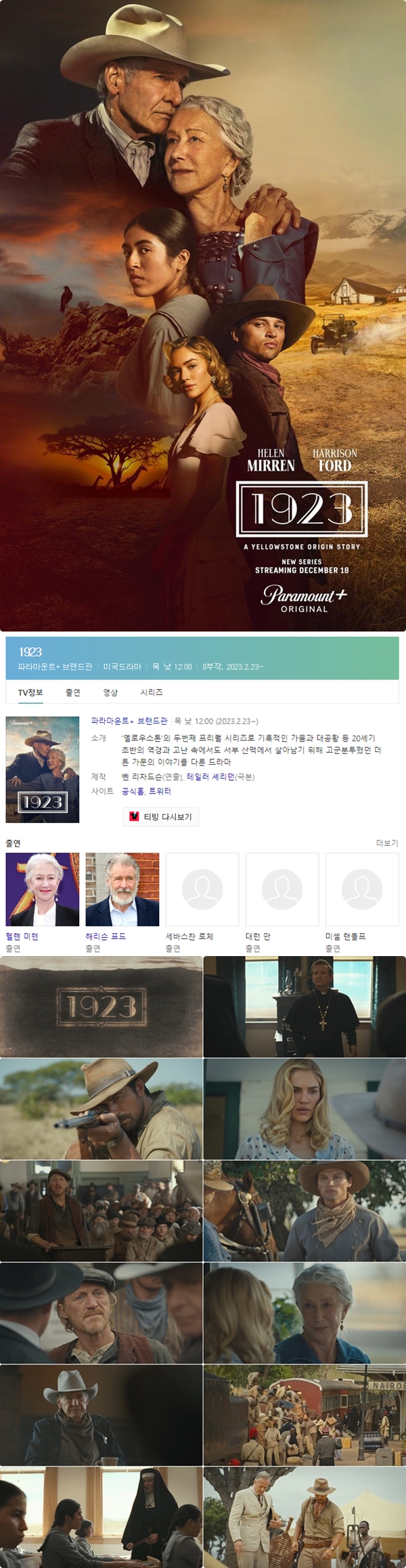This screenshot has width=406, height=1568.
Task: Click 미국드라마 genre text in header
Action: 122,667
